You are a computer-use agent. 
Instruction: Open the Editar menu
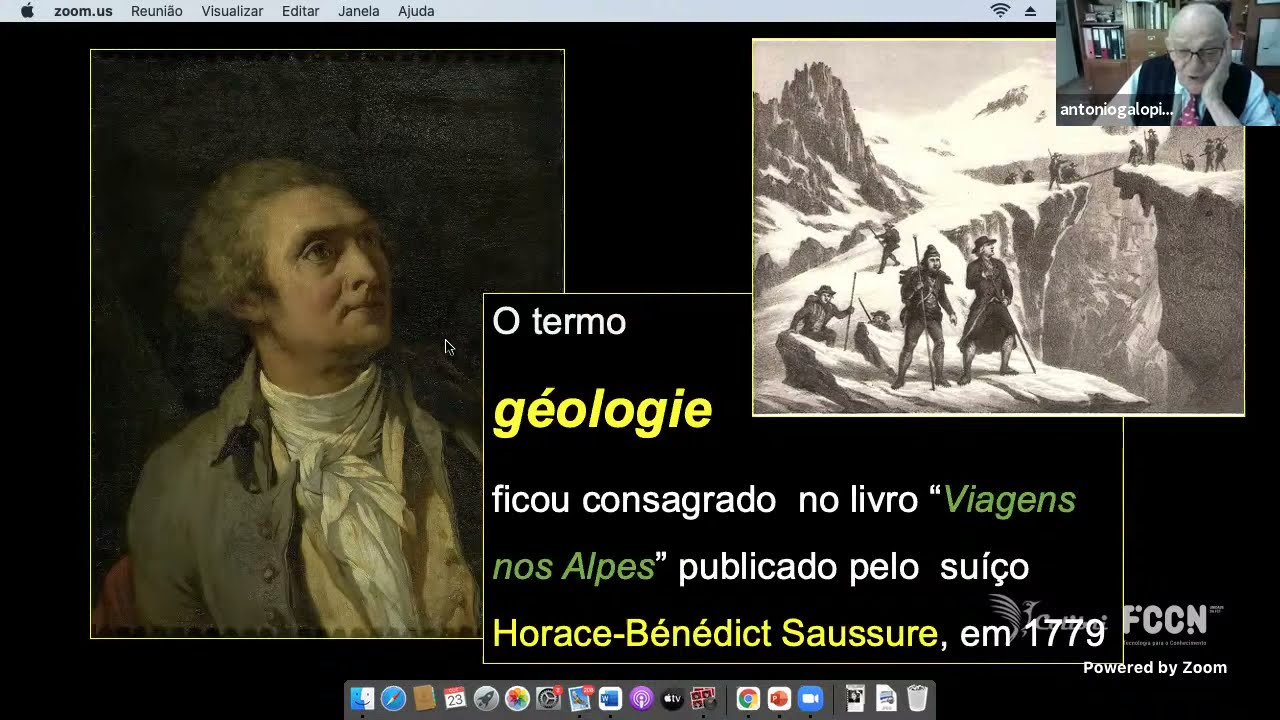click(300, 11)
